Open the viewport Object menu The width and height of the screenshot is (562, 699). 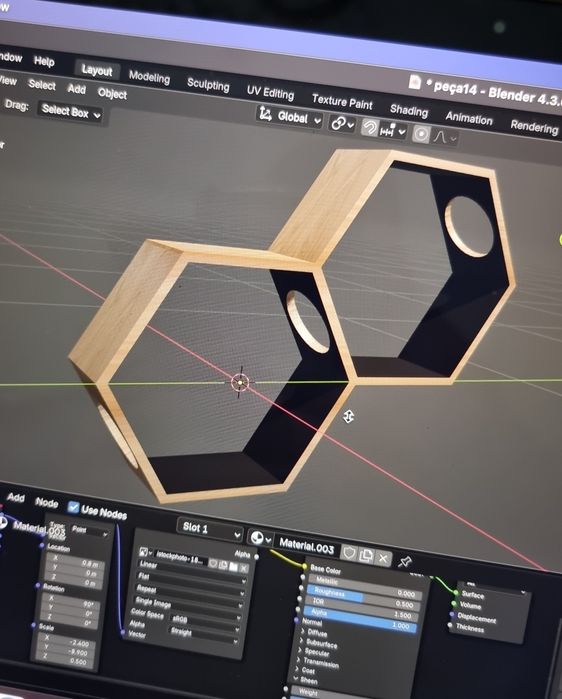coord(112,93)
